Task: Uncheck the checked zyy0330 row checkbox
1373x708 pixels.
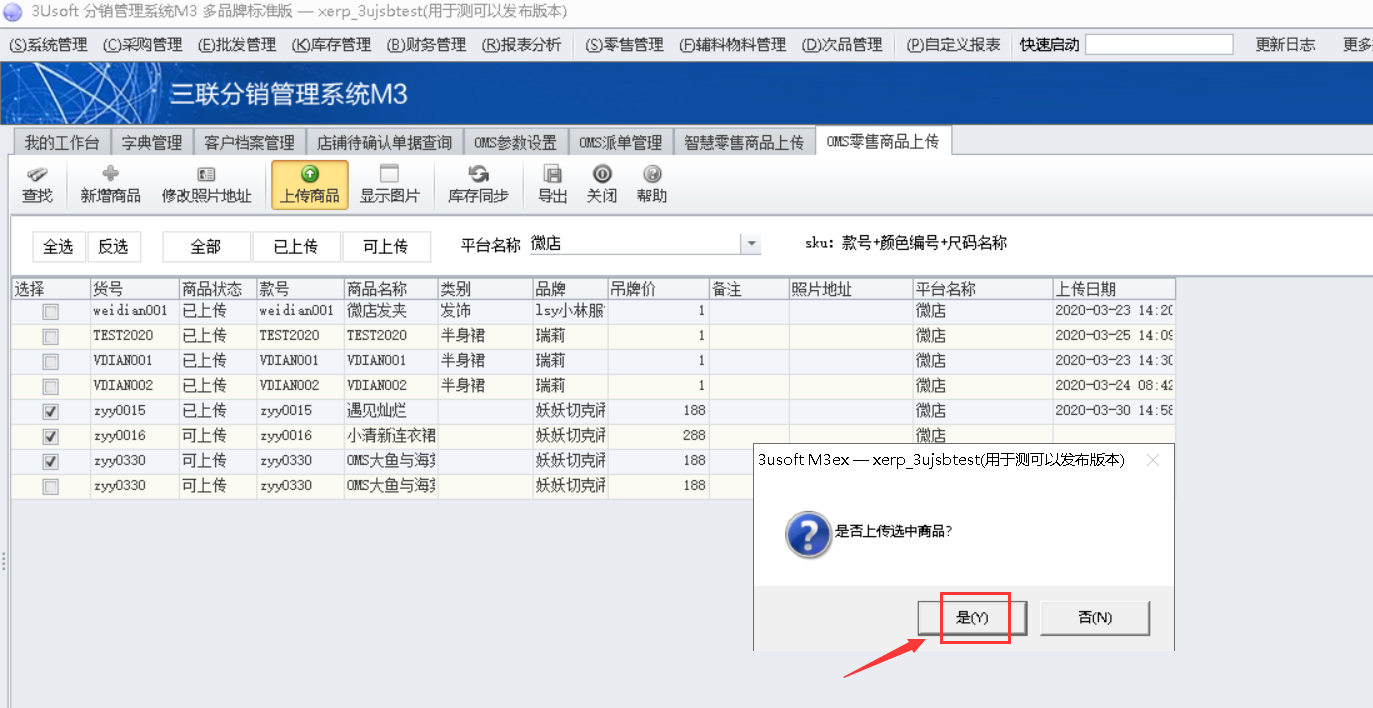Action: click(50, 462)
